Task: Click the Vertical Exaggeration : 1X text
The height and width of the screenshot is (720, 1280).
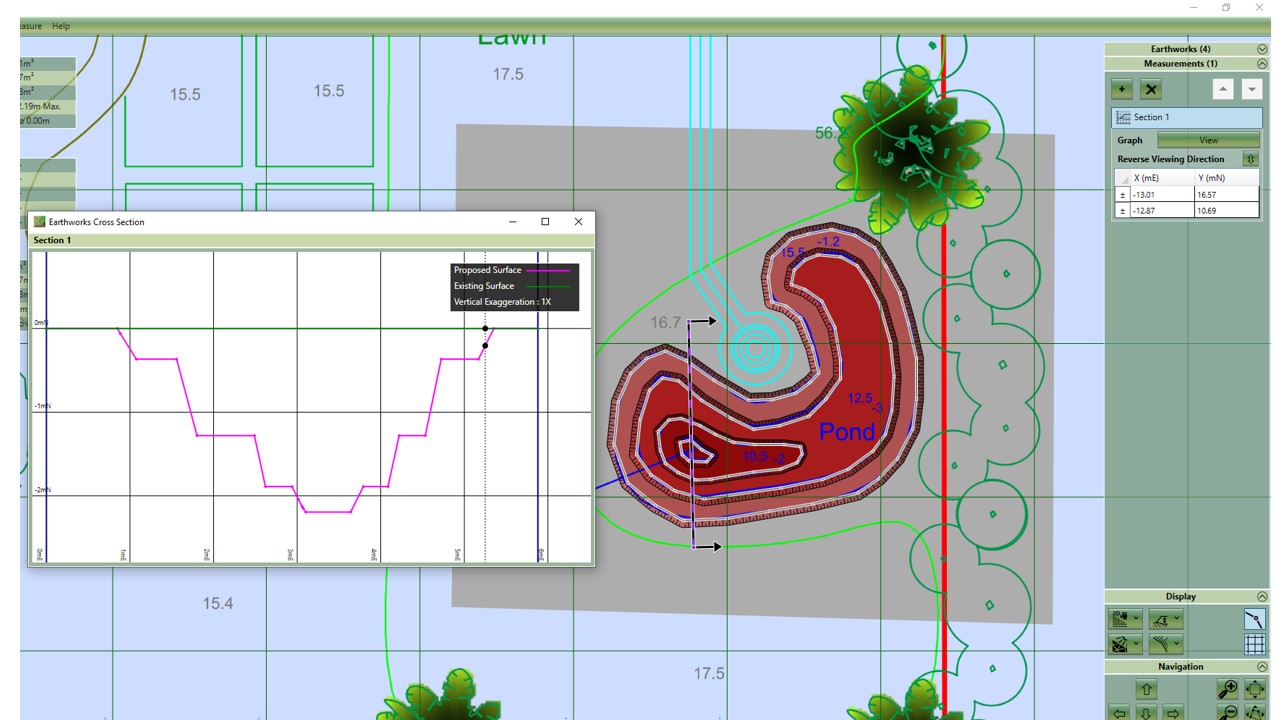Action: [x=502, y=302]
